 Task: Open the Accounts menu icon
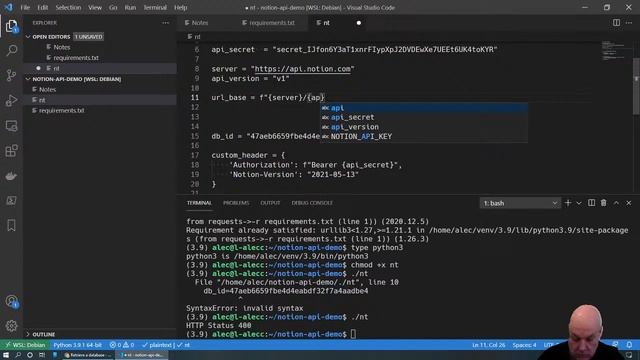[x=11, y=302]
